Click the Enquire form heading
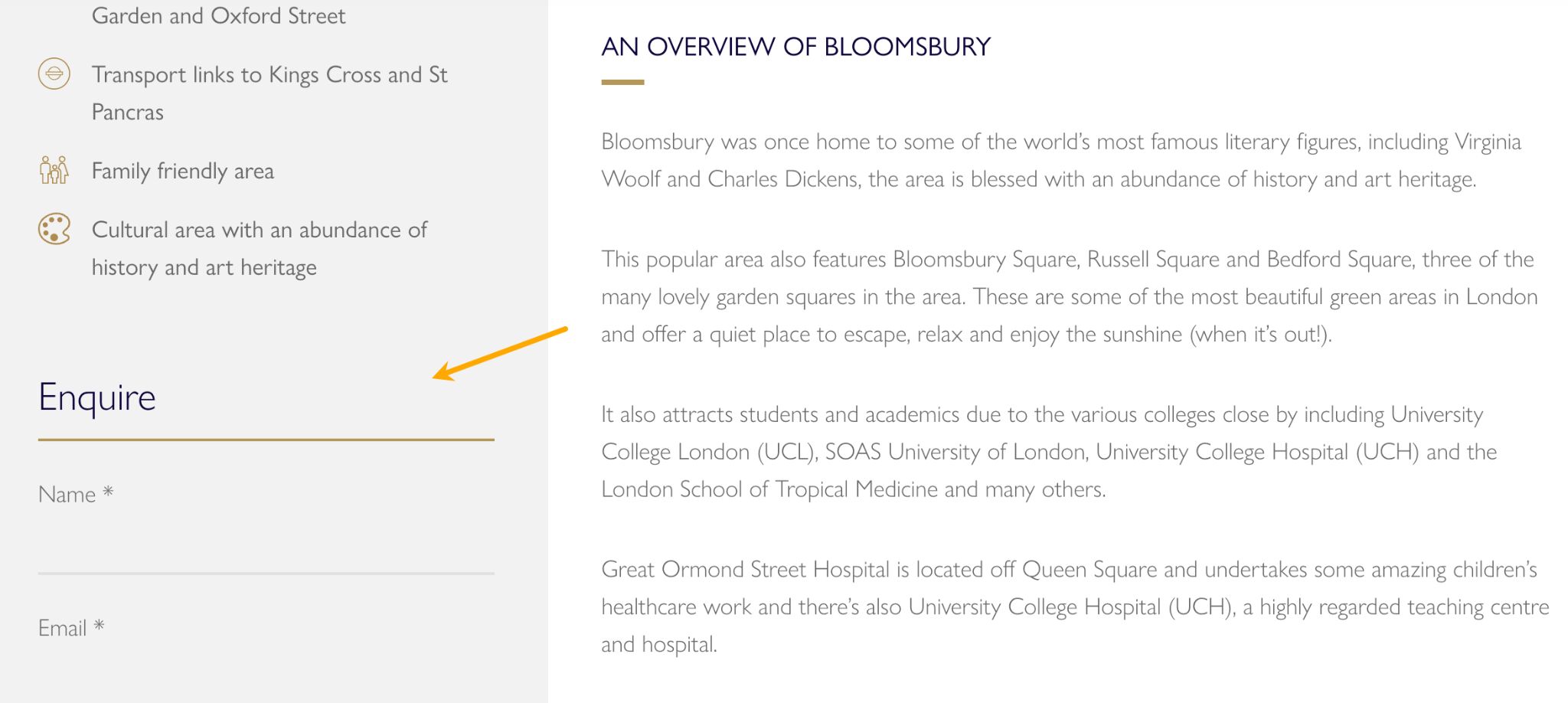 coord(97,397)
